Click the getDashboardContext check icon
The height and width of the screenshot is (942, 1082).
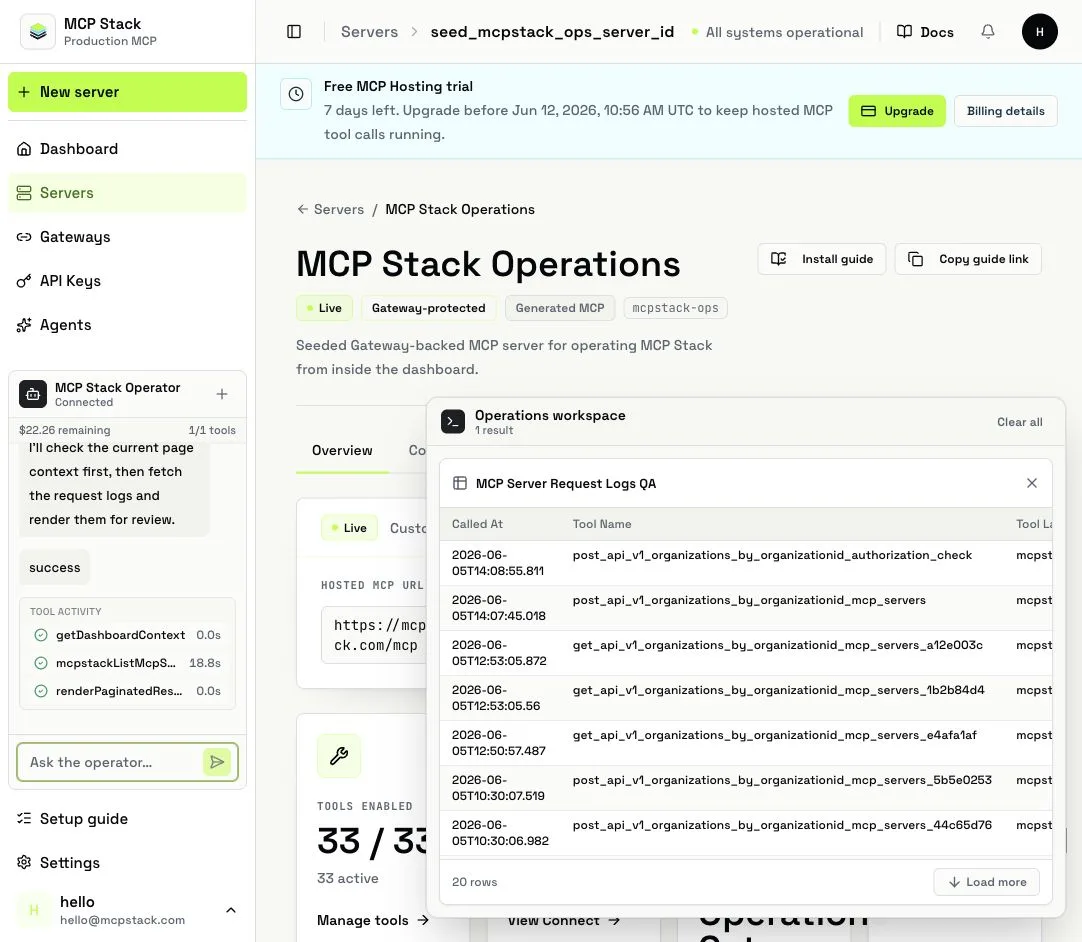(41, 635)
